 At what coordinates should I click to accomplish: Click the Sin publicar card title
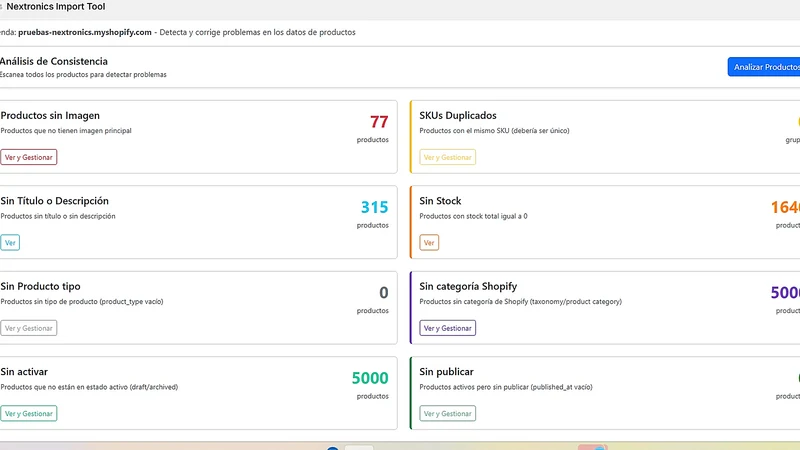pos(446,372)
